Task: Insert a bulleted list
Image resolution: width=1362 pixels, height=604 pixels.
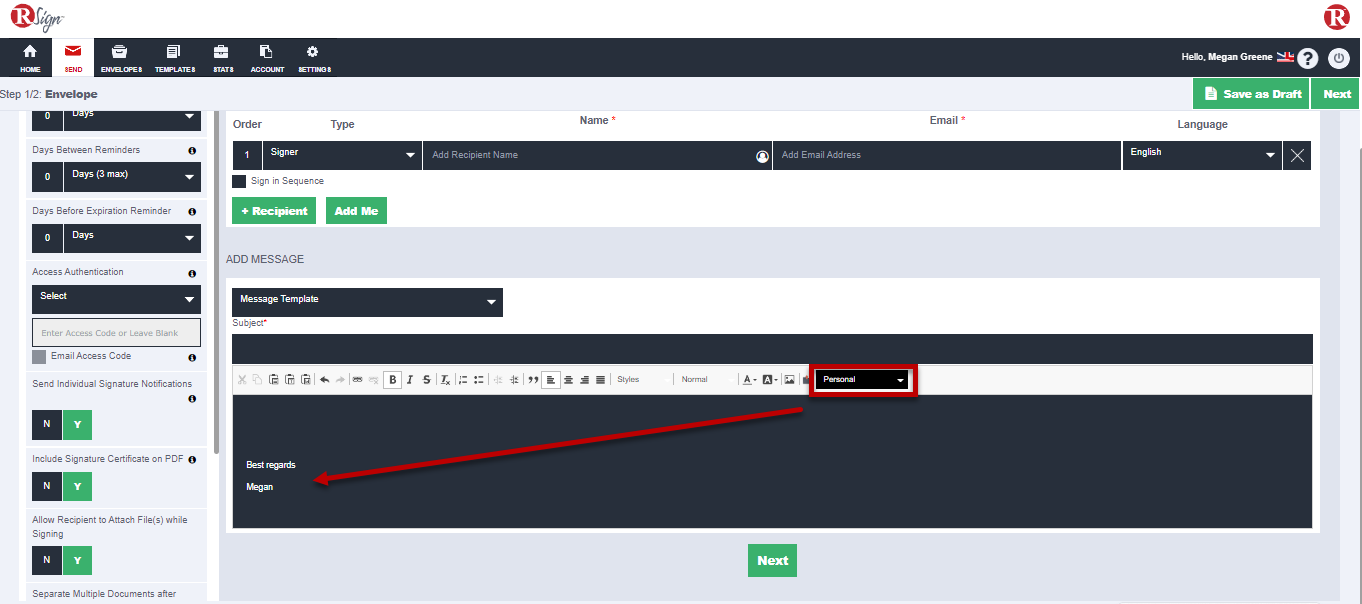Action: [x=479, y=379]
